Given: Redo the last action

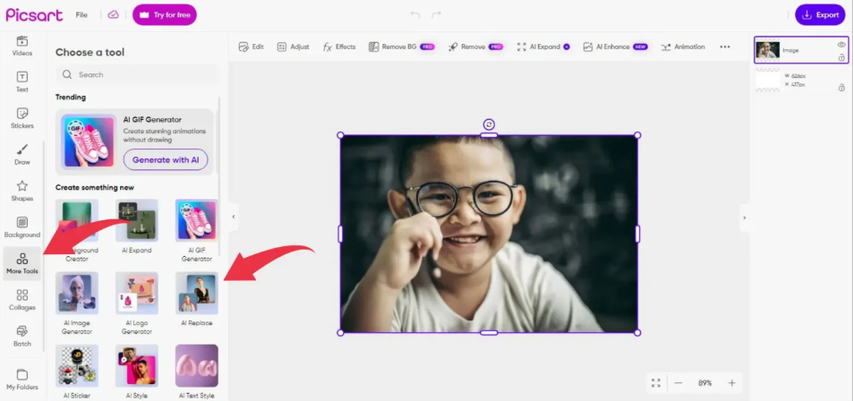Looking at the screenshot, I should [436, 15].
